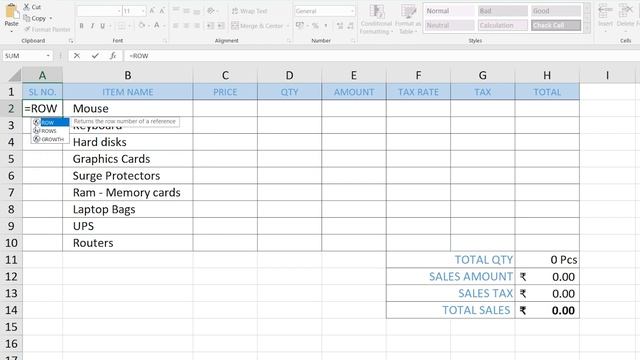Click the Insert Function fx icon
Image resolution: width=640 pixels, height=360 pixels.
tap(113, 56)
